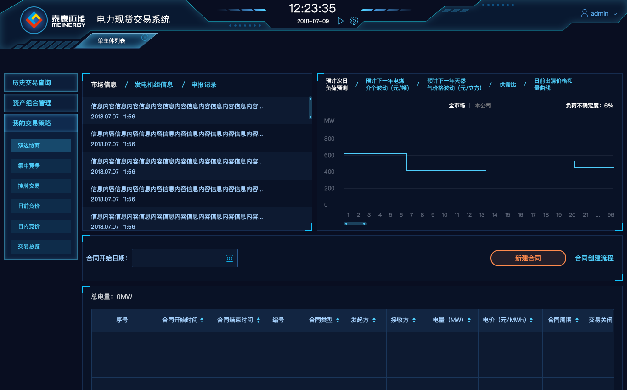The height and width of the screenshot is (390, 627).
Task: Click the market info list scrollbar
Action: point(310,107)
